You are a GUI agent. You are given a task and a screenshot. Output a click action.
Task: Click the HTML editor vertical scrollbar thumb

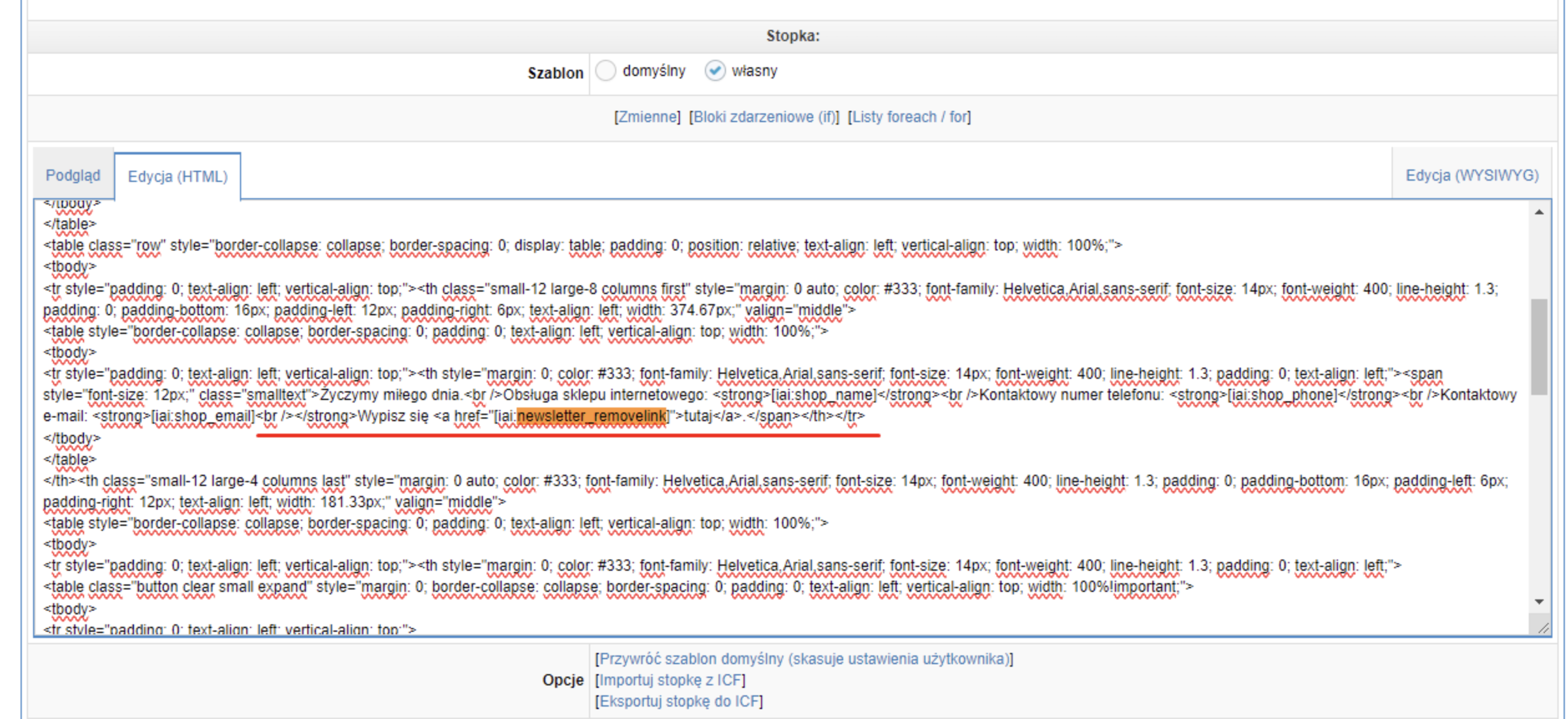pos(1539,347)
